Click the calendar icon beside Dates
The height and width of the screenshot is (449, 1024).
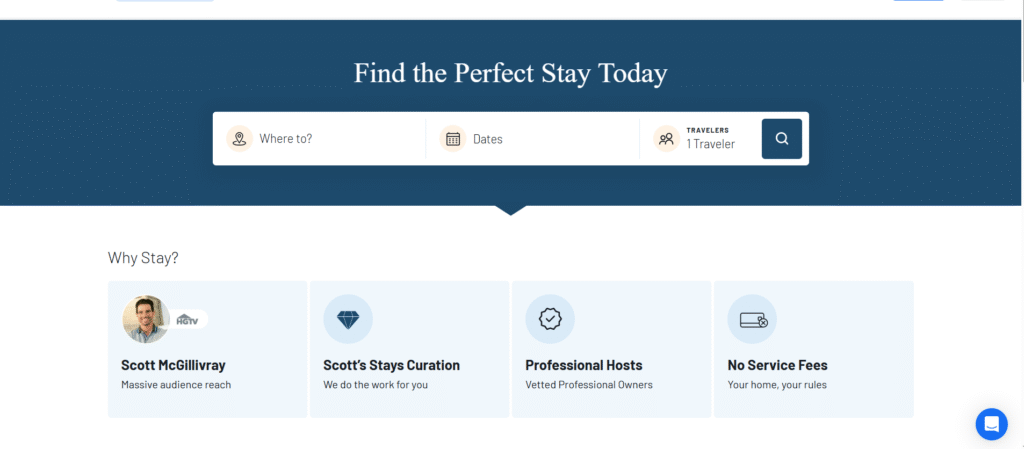pos(453,138)
